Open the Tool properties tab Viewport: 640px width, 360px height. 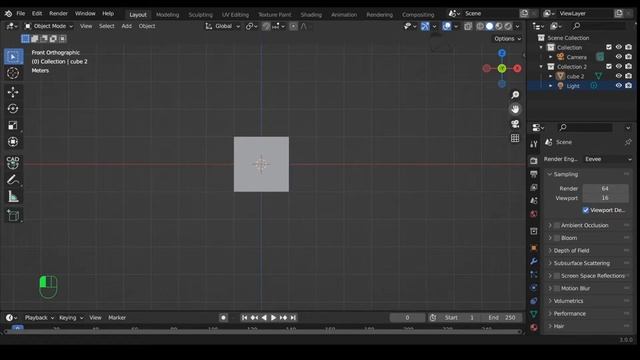534,144
